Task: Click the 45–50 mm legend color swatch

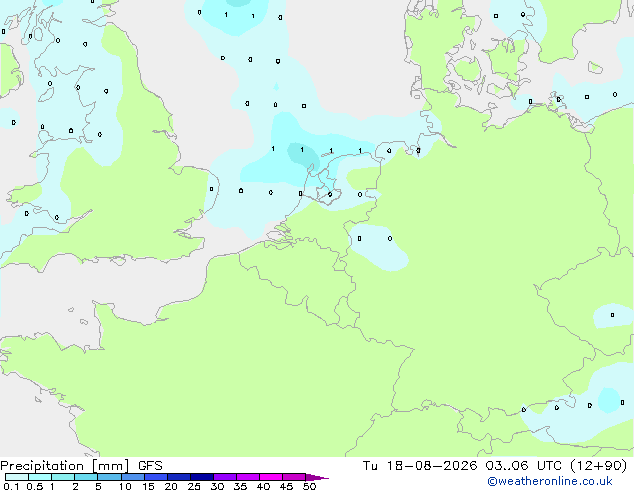Action: click(x=294, y=477)
